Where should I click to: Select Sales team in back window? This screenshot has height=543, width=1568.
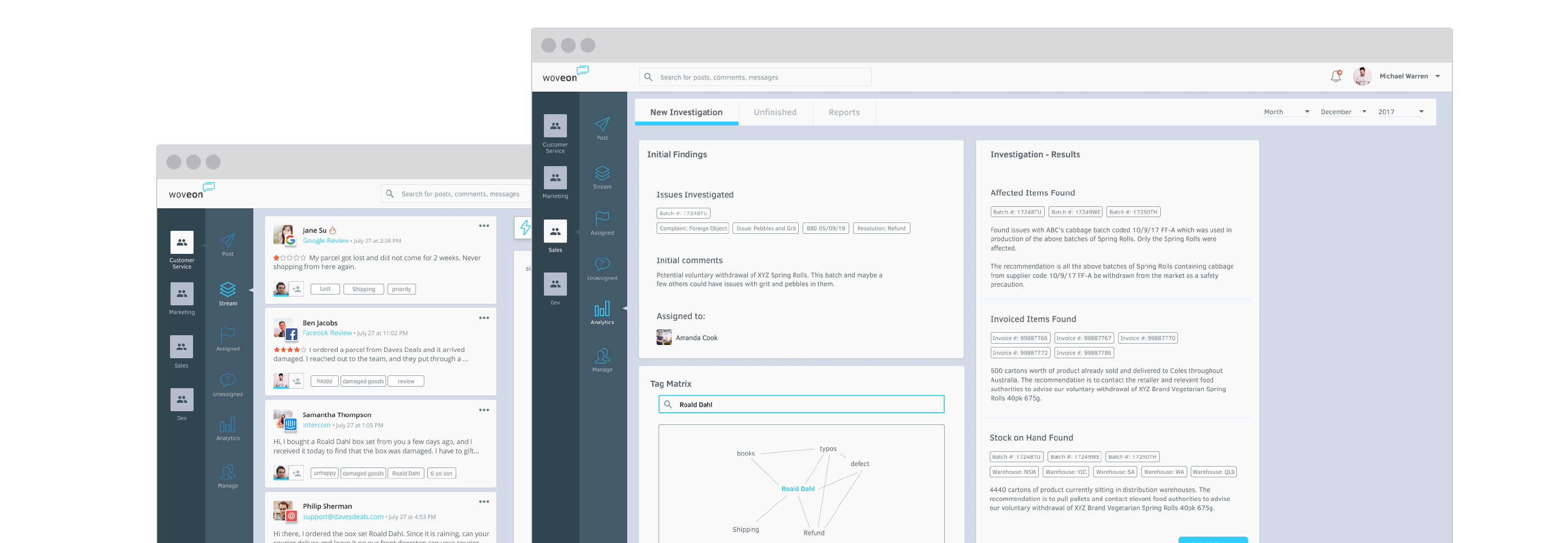click(181, 352)
